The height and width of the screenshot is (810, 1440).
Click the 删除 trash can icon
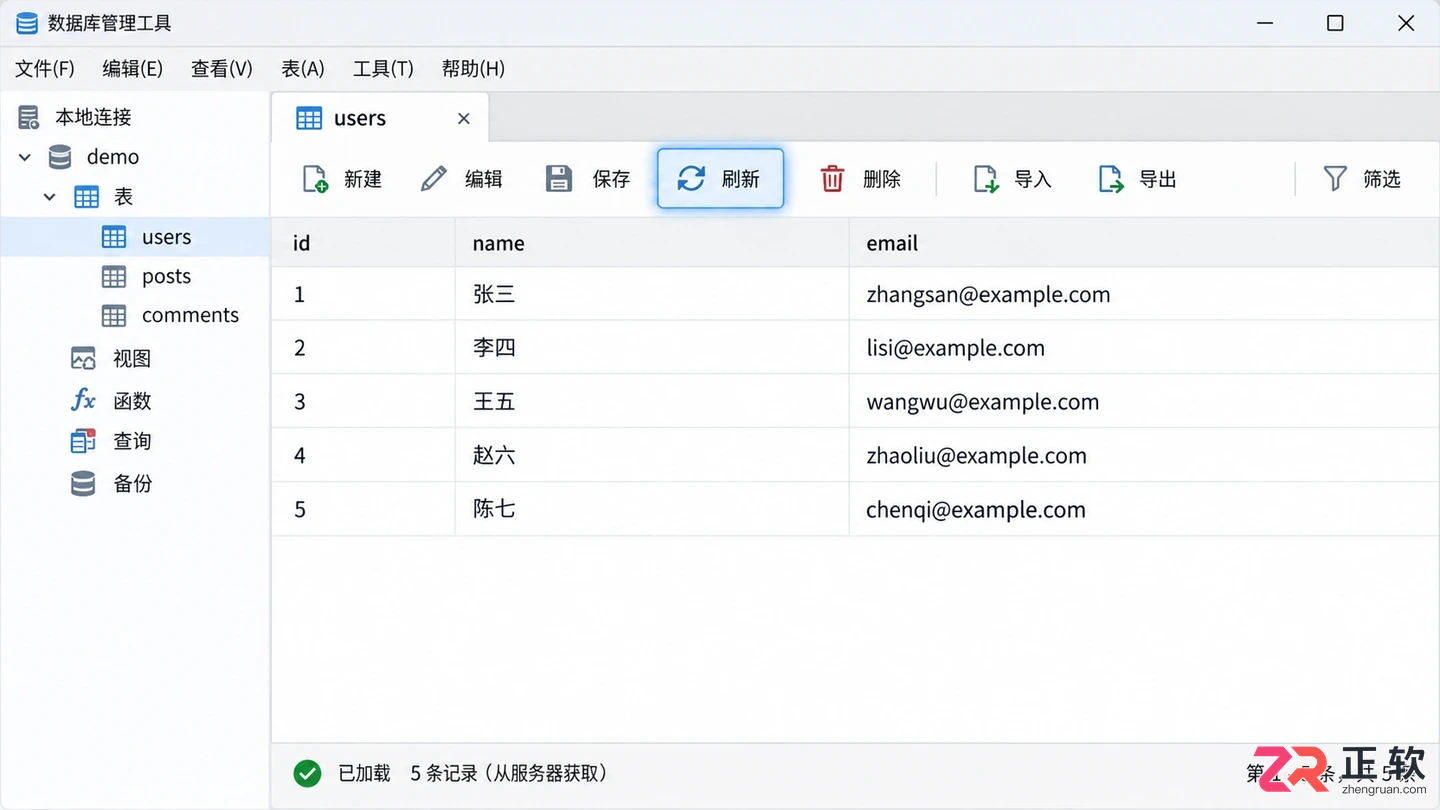pyautogui.click(x=832, y=179)
